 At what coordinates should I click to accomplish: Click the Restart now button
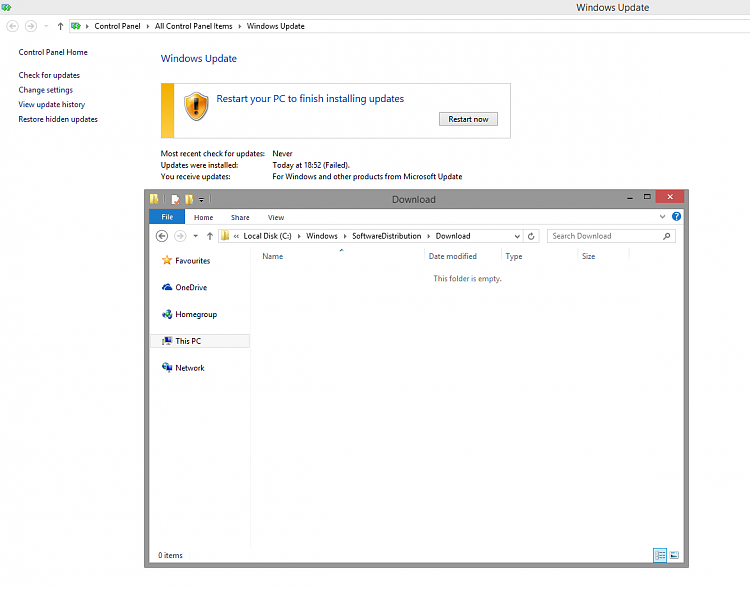(468, 119)
